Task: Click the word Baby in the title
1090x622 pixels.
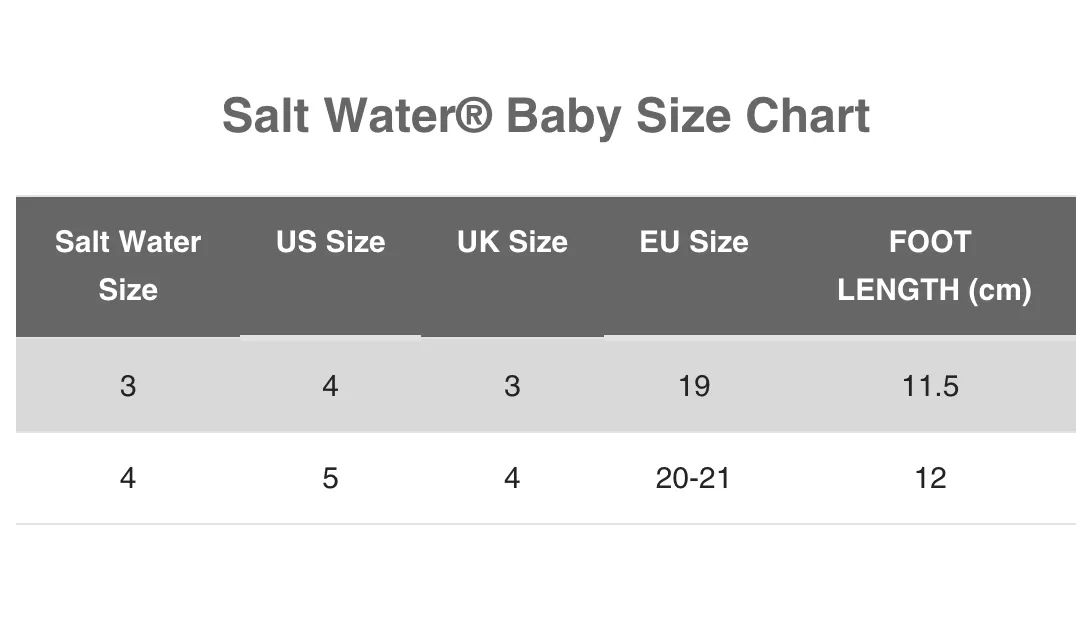Action: tap(564, 117)
